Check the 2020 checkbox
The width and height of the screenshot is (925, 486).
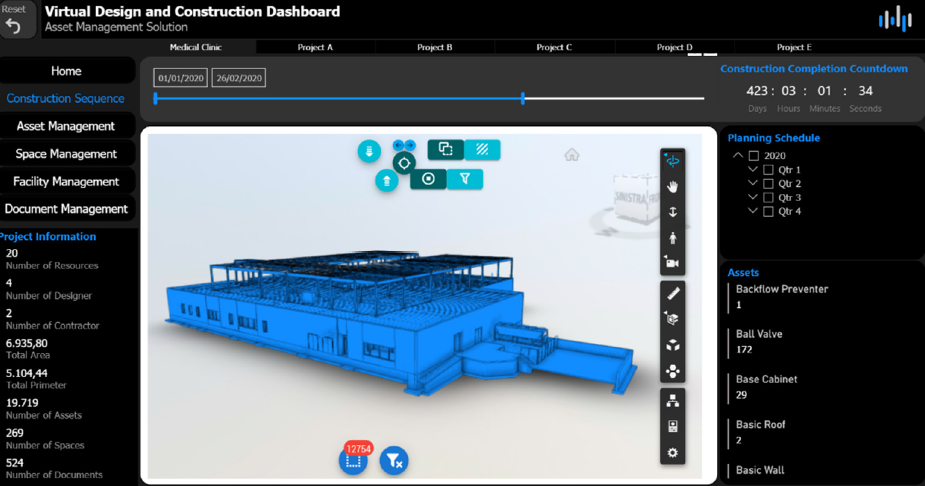pyautogui.click(x=754, y=156)
